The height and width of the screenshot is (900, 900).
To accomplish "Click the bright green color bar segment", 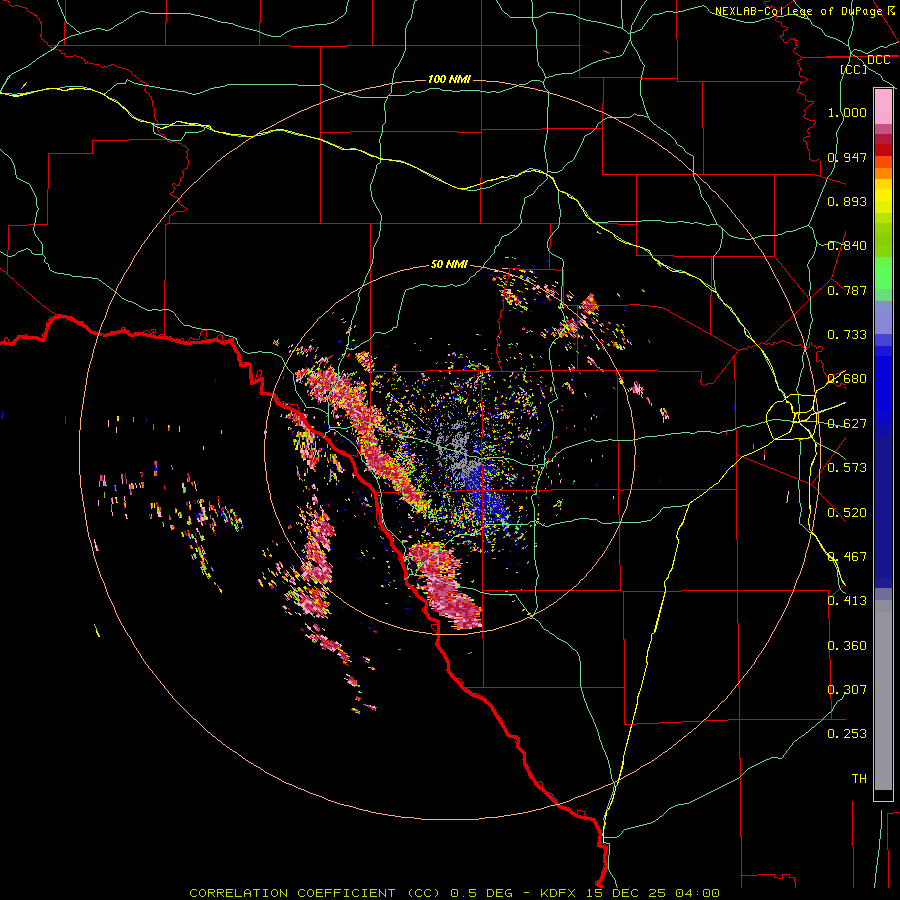I will click(883, 273).
